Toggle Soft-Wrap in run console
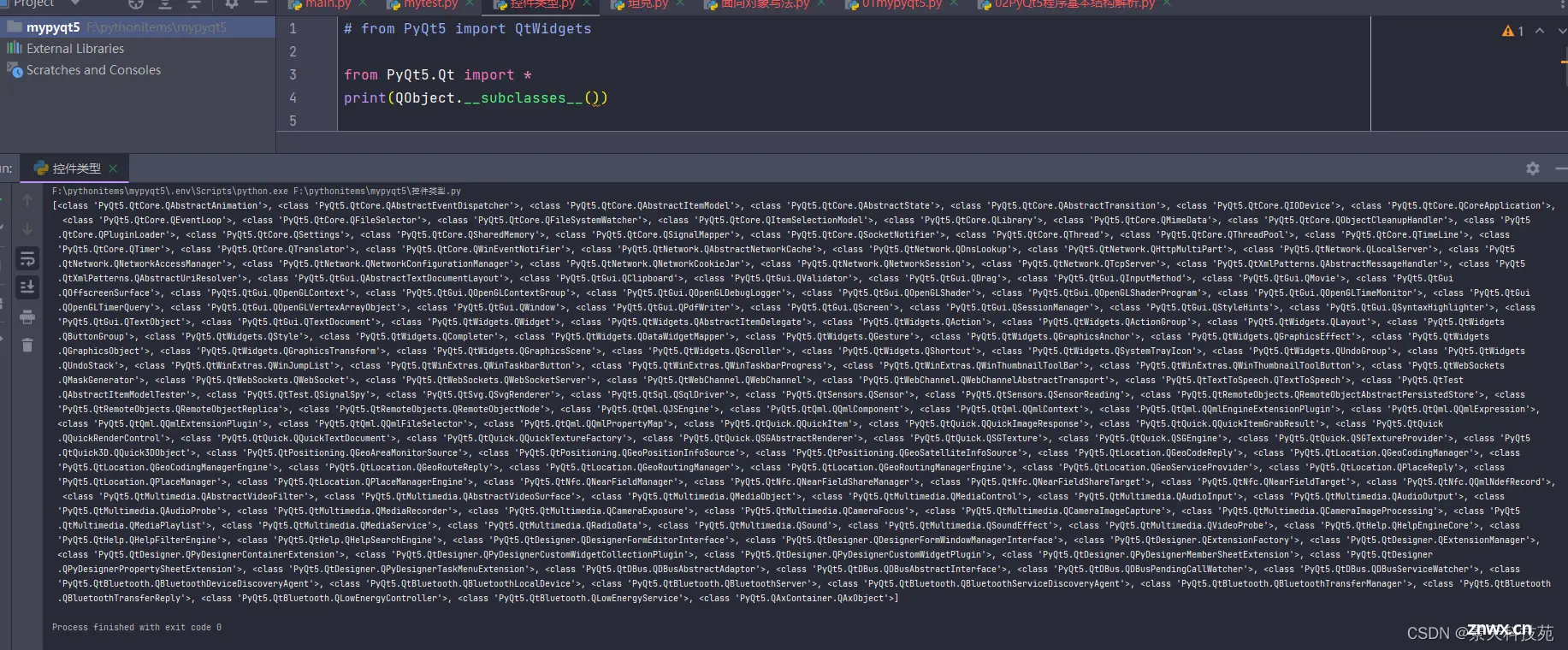This screenshot has width=1568, height=650. pyautogui.click(x=27, y=258)
